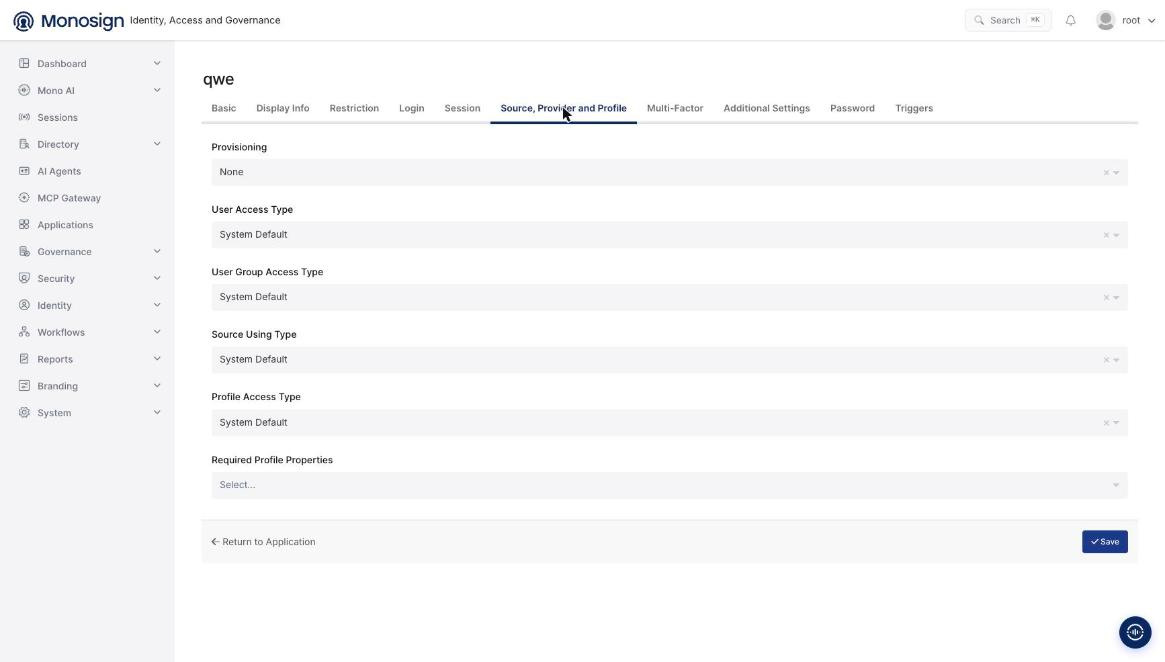Select the Restriction tab
Screen dimensions: 1165x662
point(354,108)
